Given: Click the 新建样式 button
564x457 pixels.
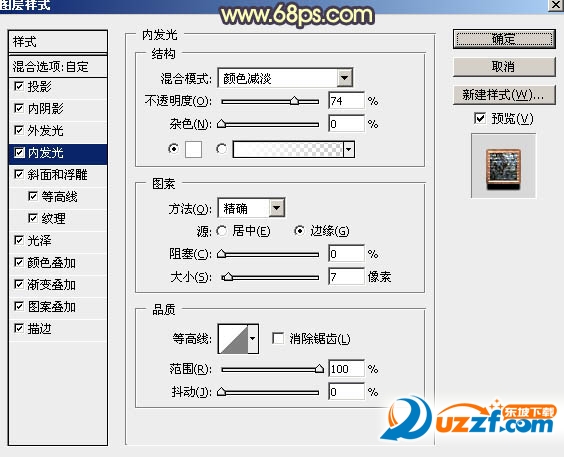Looking at the screenshot, I should (x=504, y=95).
